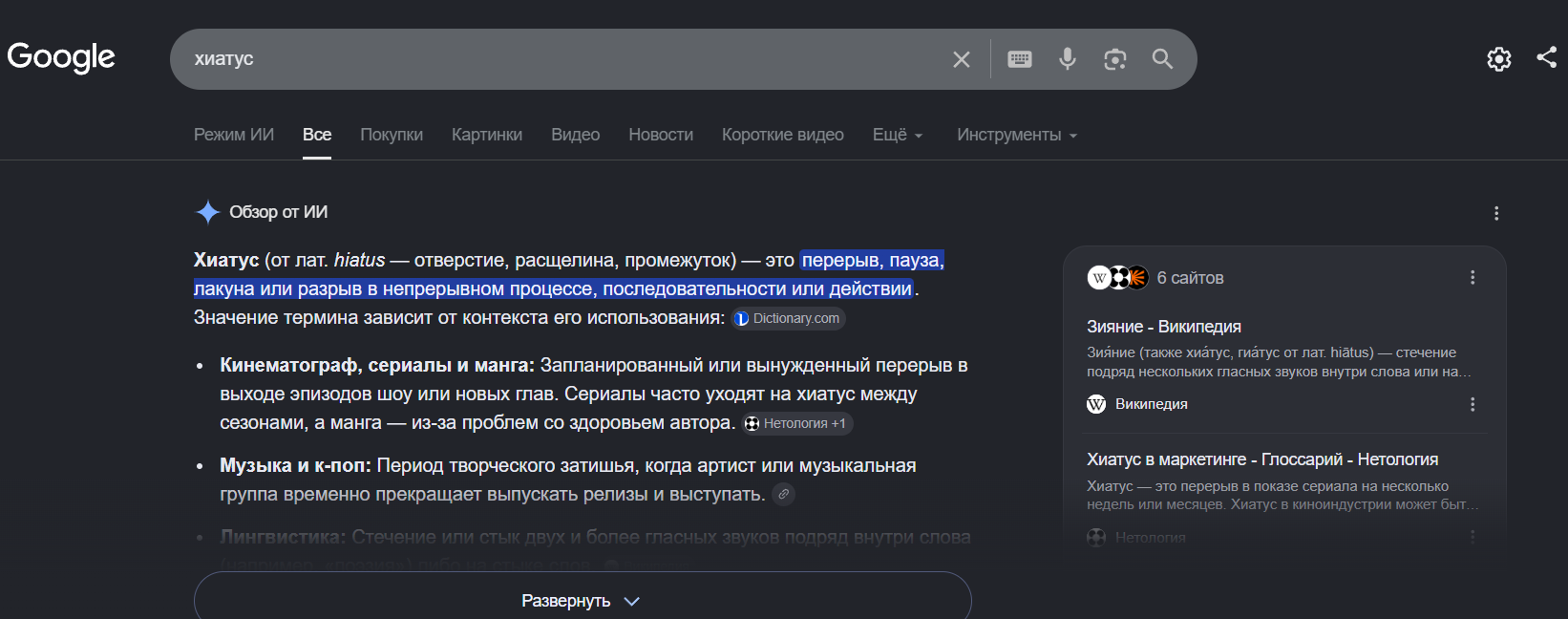This screenshot has width=1568, height=619.
Task: Click the magnifying glass search icon
Action: [x=1162, y=59]
